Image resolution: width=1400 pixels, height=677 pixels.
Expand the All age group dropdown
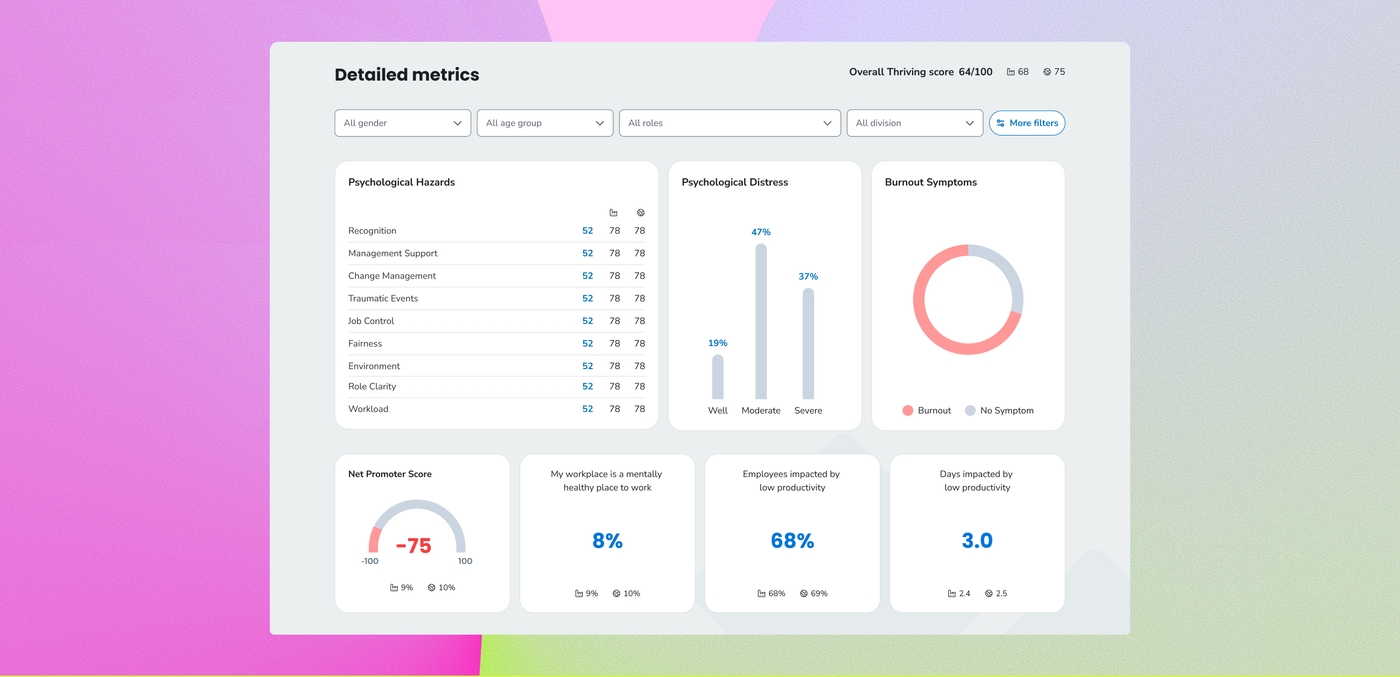[x=545, y=123]
